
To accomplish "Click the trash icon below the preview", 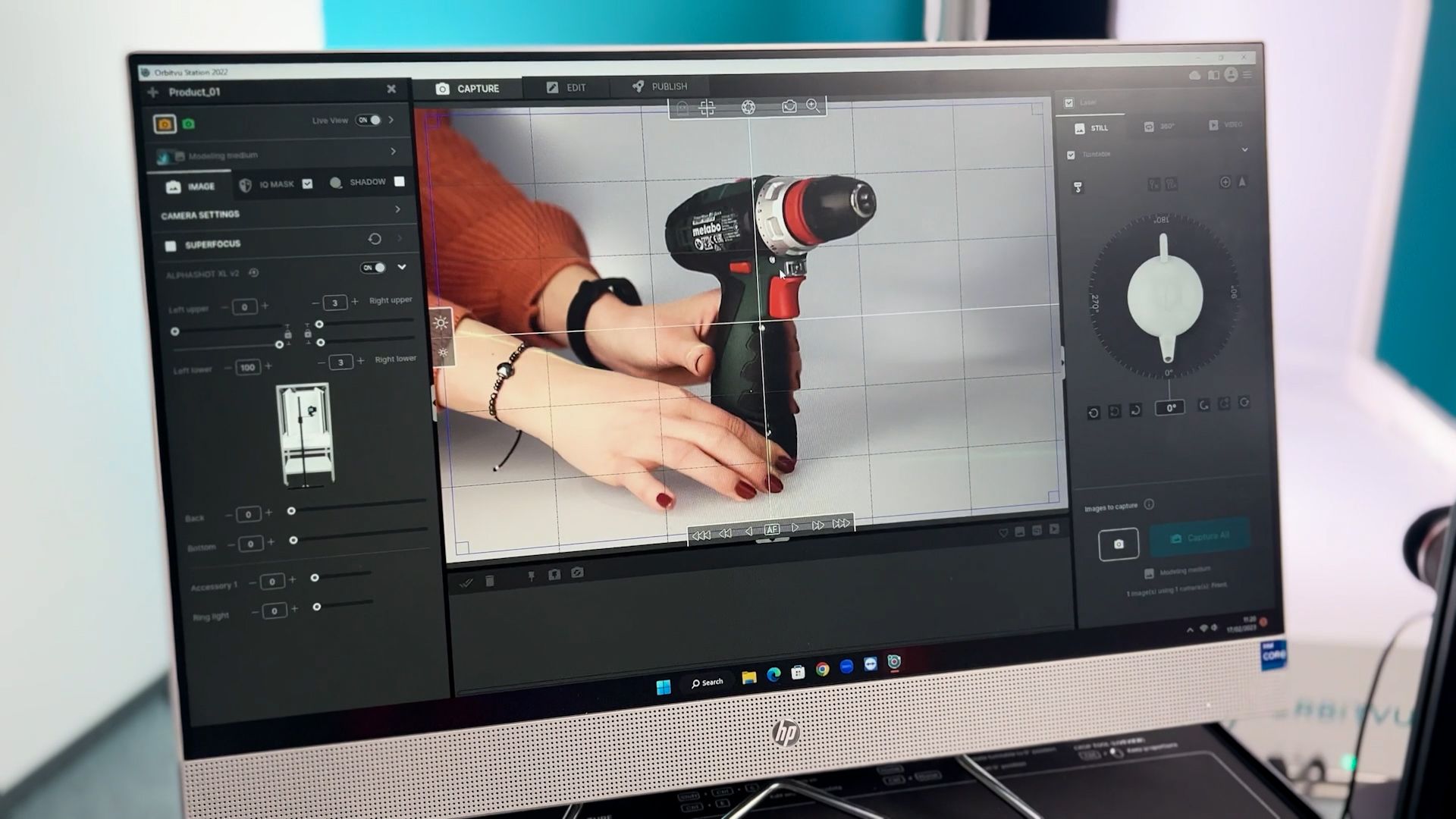I will coord(490,581).
